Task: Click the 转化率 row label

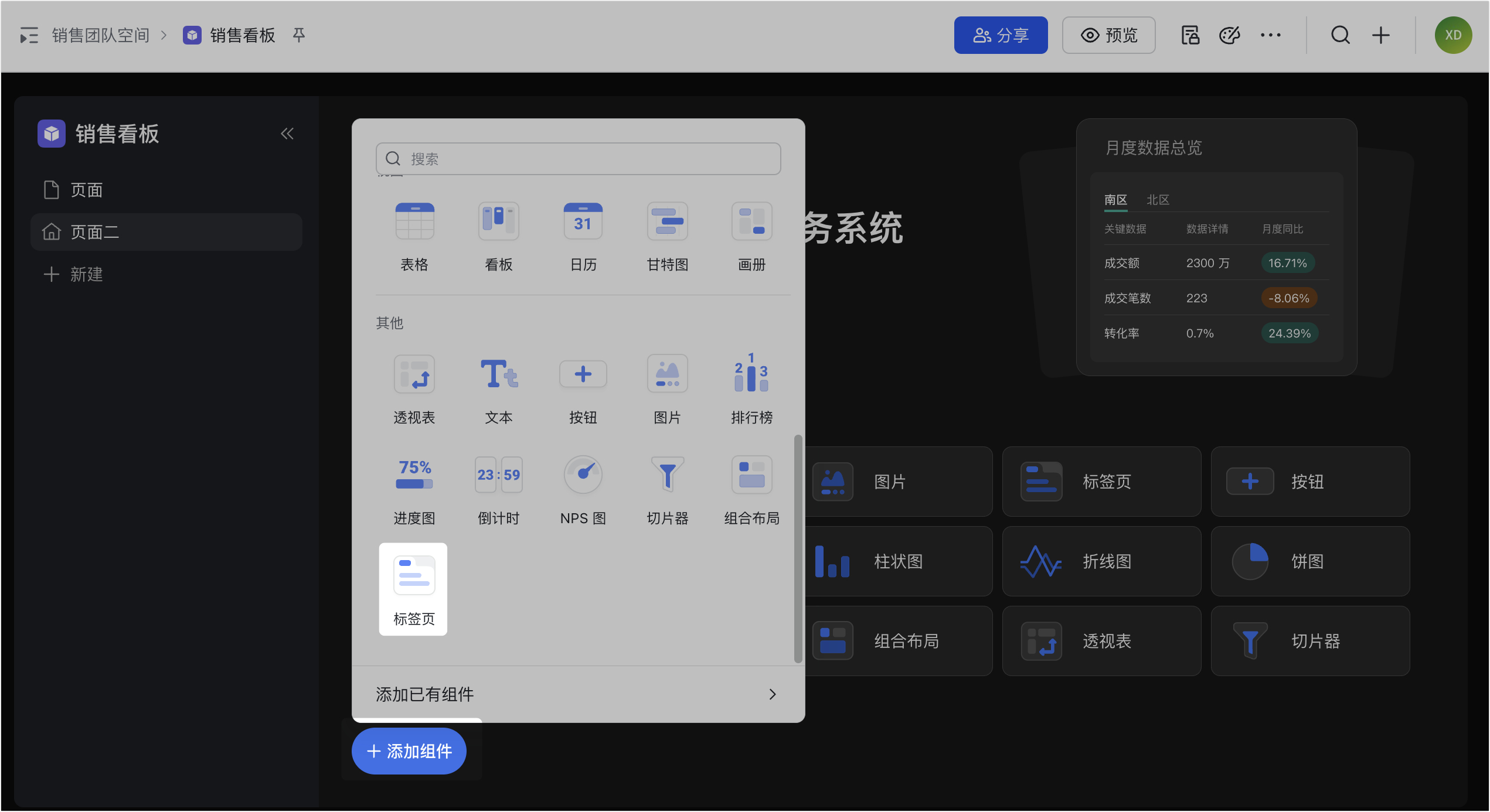Action: point(1121,333)
